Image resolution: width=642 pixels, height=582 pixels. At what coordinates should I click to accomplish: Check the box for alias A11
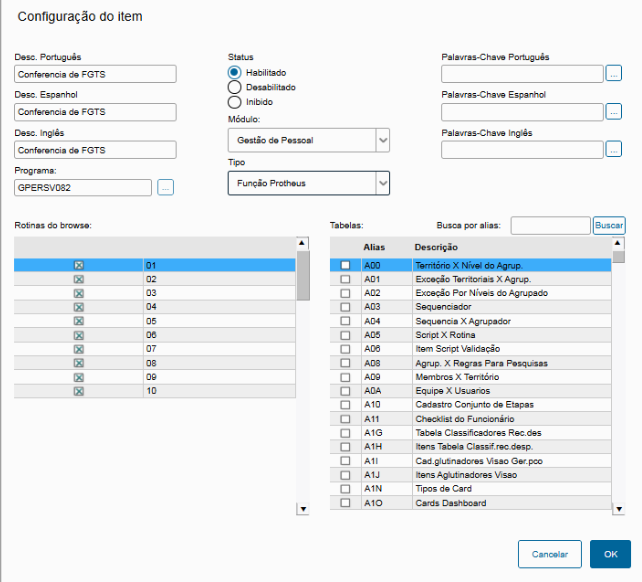[345, 417]
